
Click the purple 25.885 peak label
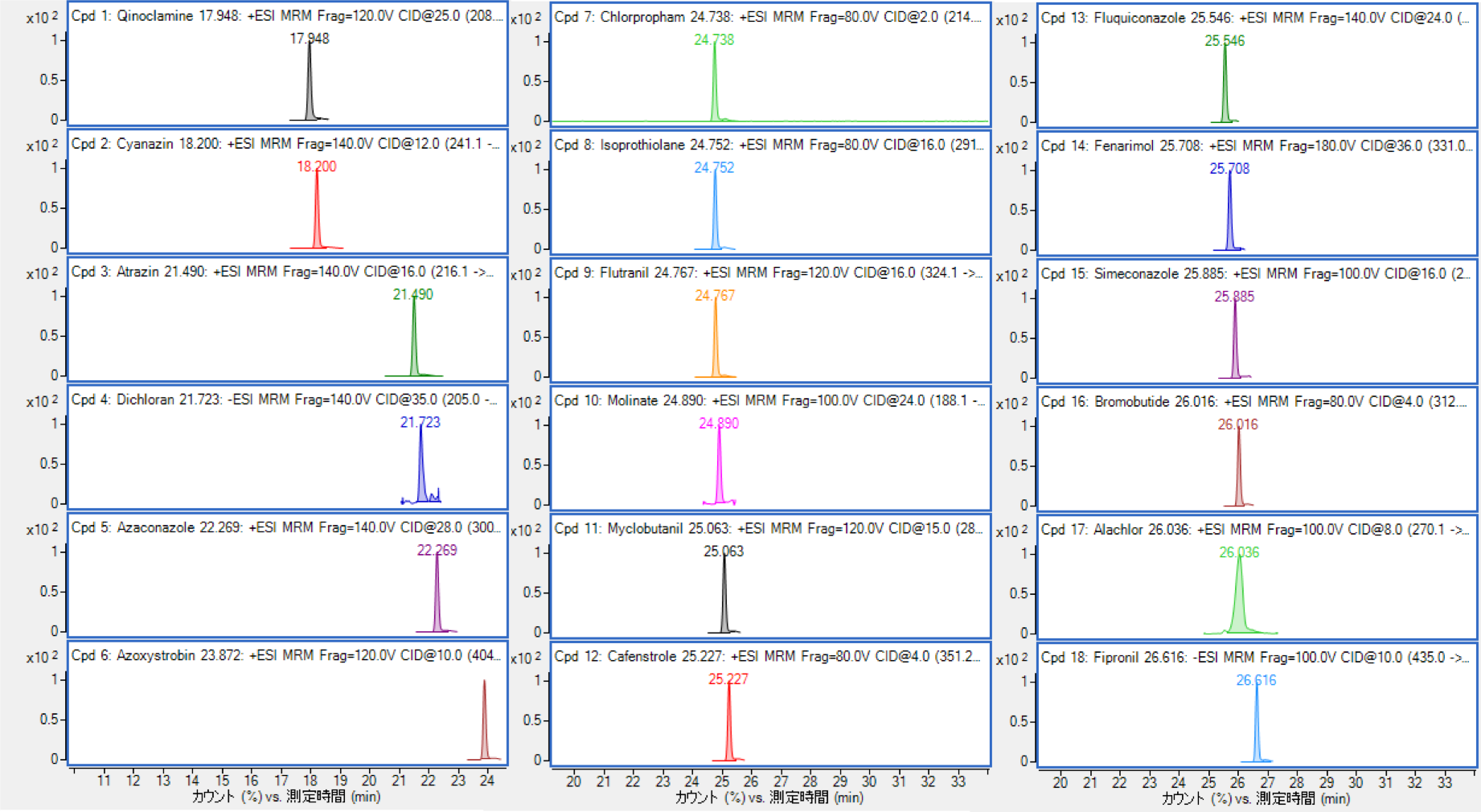(1234, 295)
